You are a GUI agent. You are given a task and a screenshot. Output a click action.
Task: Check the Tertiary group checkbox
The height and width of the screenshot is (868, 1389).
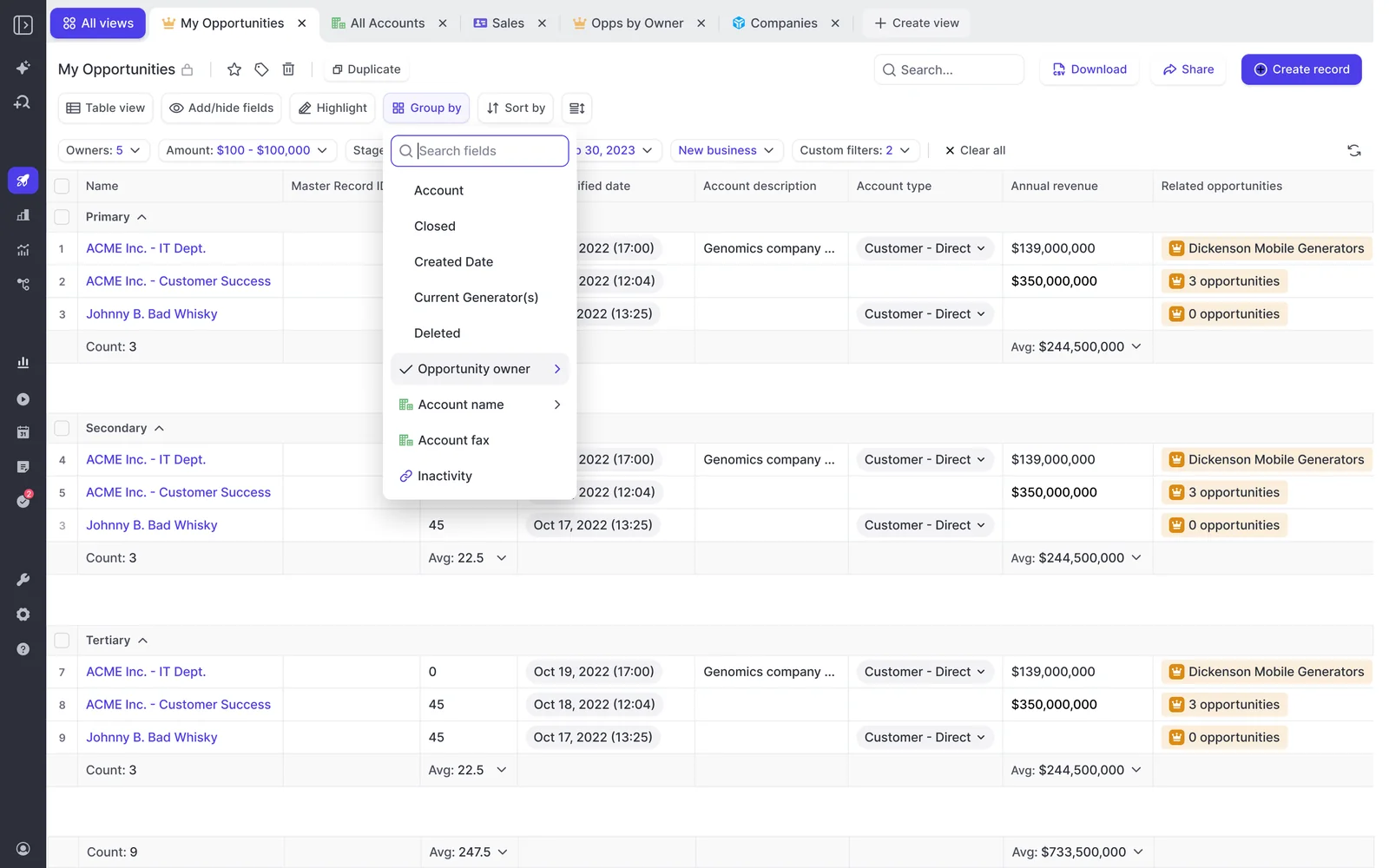coord(62,641)
